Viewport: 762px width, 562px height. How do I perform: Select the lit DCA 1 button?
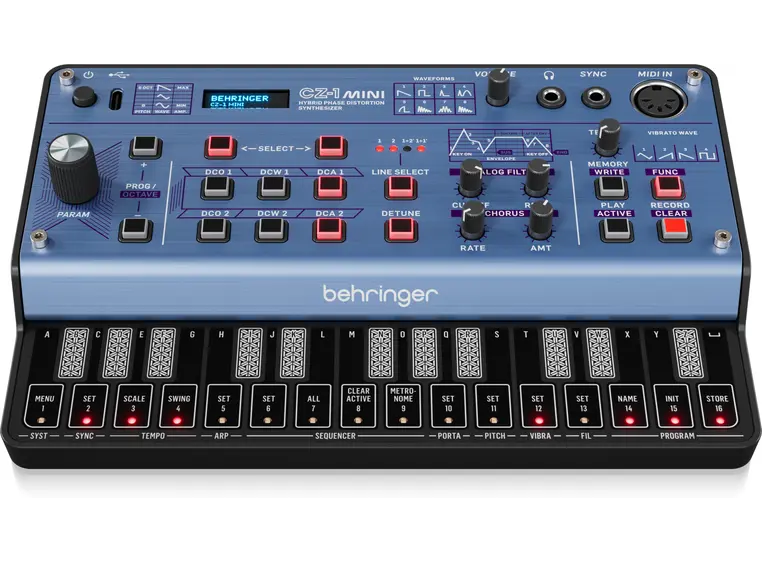[330, 188]
